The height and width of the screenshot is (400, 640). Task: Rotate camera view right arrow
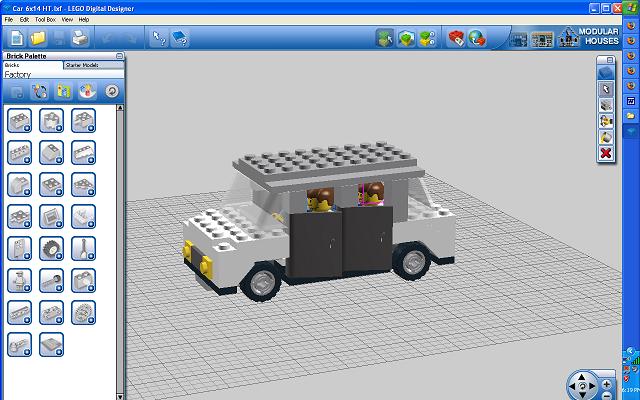(x=592, y=386)
